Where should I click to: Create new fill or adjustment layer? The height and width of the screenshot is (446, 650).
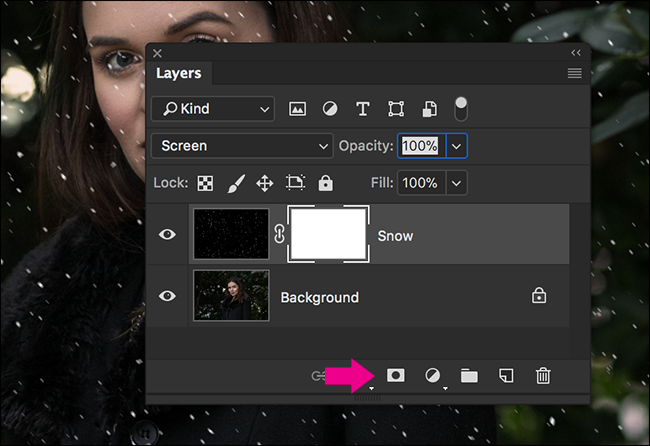coord(433,376)
